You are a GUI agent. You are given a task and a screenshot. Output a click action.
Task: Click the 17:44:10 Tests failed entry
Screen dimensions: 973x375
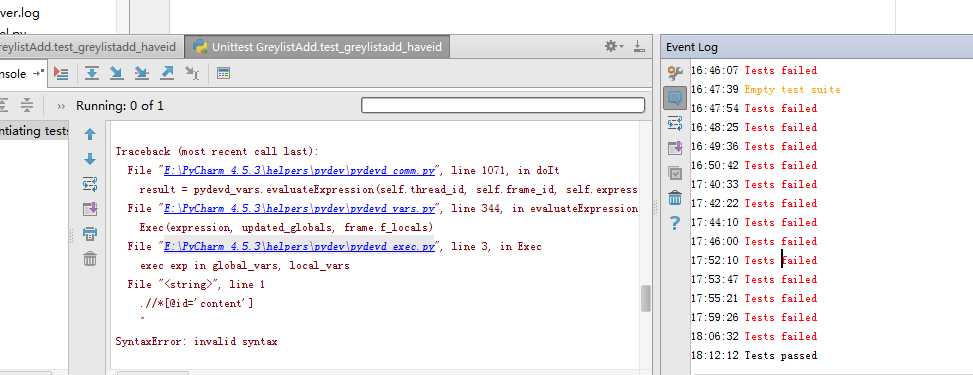tap(754, 222)
